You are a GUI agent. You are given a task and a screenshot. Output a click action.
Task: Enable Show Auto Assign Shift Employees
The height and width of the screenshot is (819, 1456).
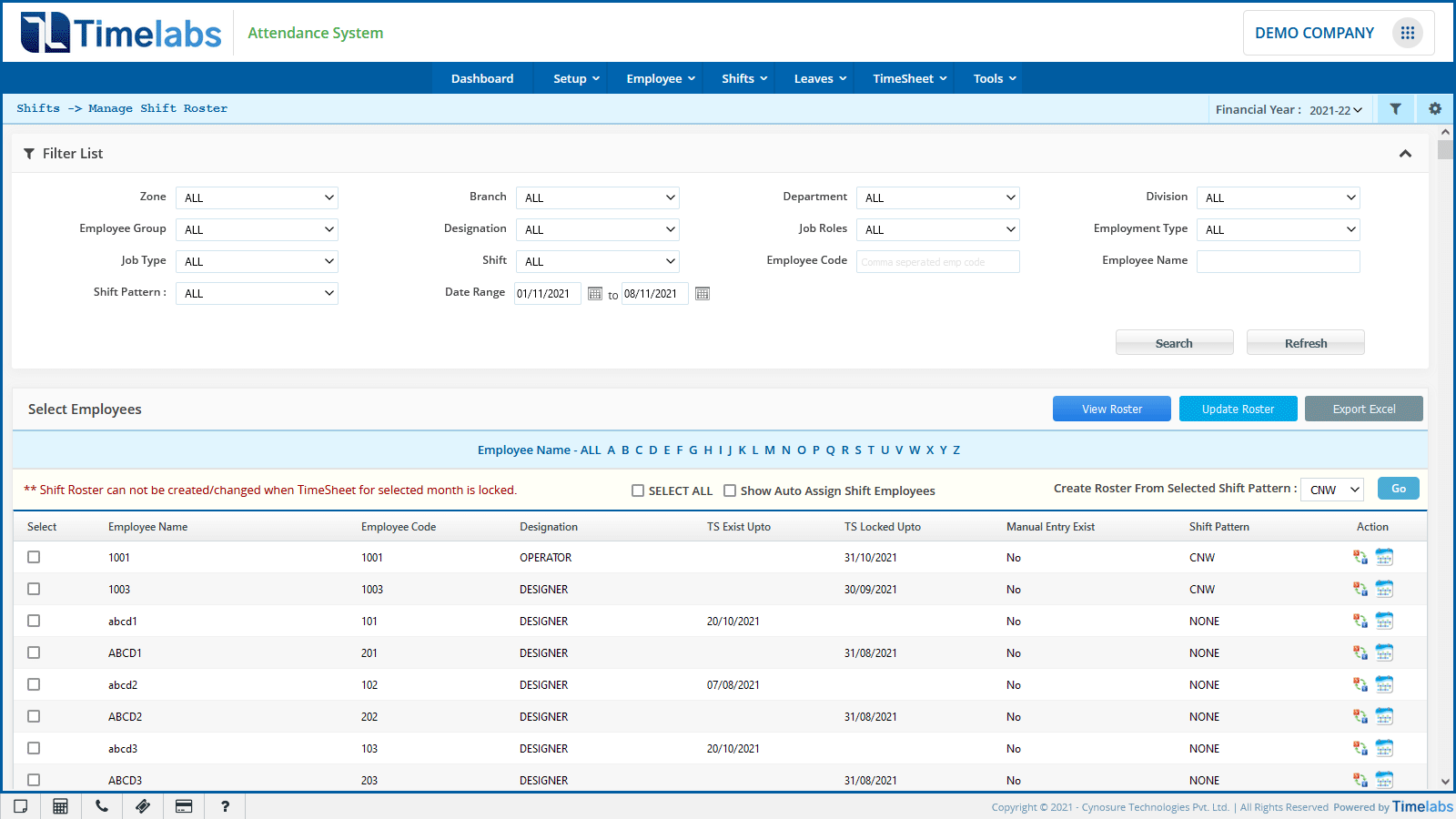click(x=730, y=490)
